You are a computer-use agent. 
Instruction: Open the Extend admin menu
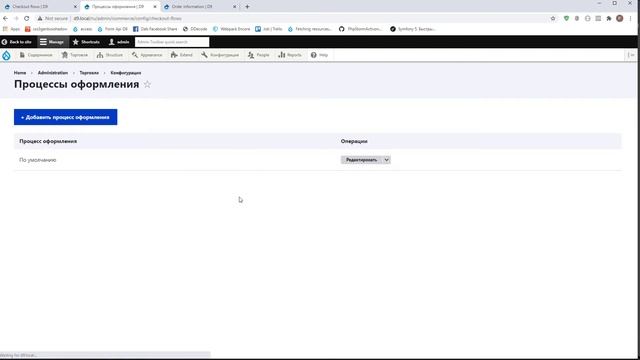tap(182, 55)
